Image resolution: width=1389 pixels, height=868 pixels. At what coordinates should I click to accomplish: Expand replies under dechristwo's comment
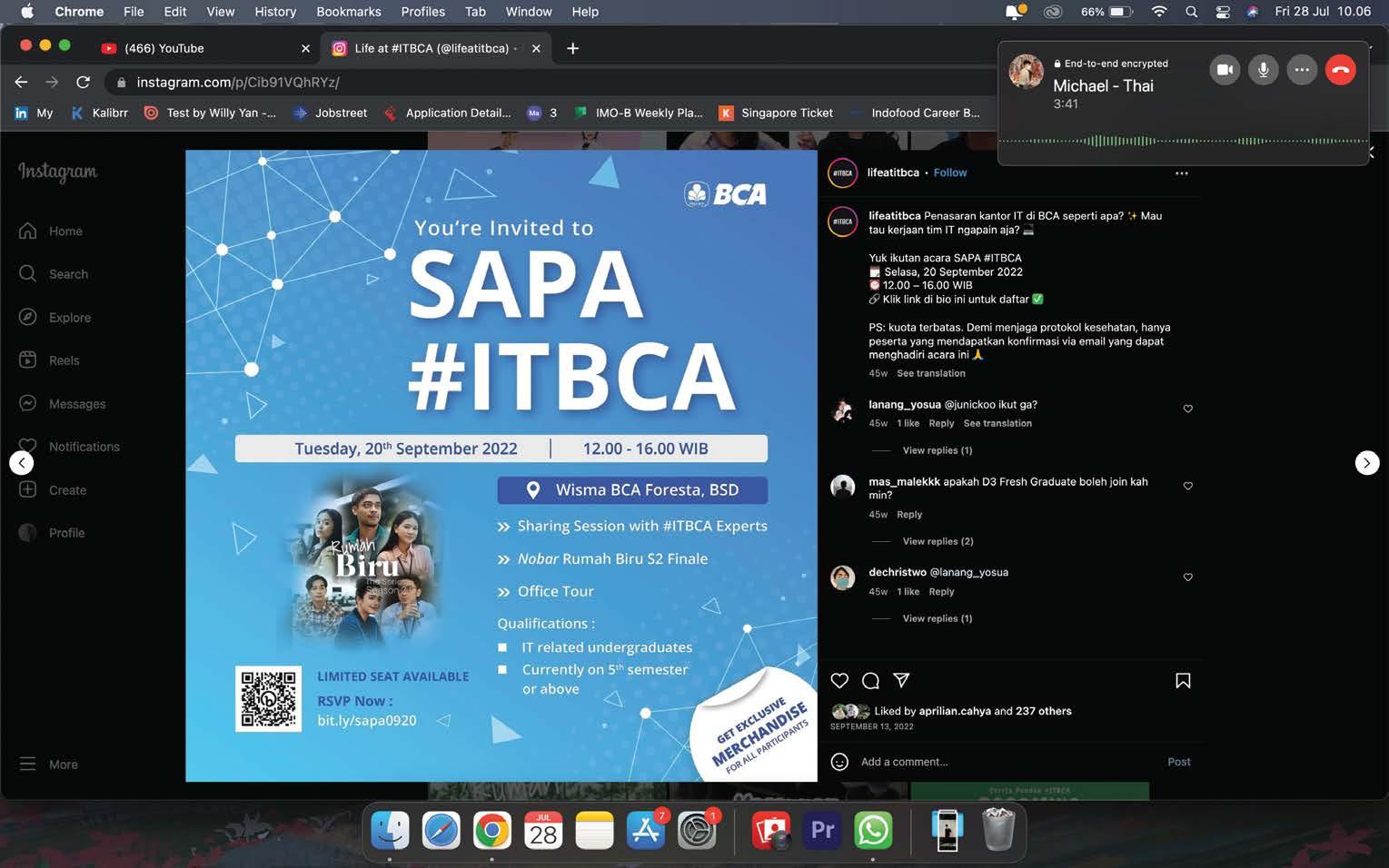click(938, 618)
